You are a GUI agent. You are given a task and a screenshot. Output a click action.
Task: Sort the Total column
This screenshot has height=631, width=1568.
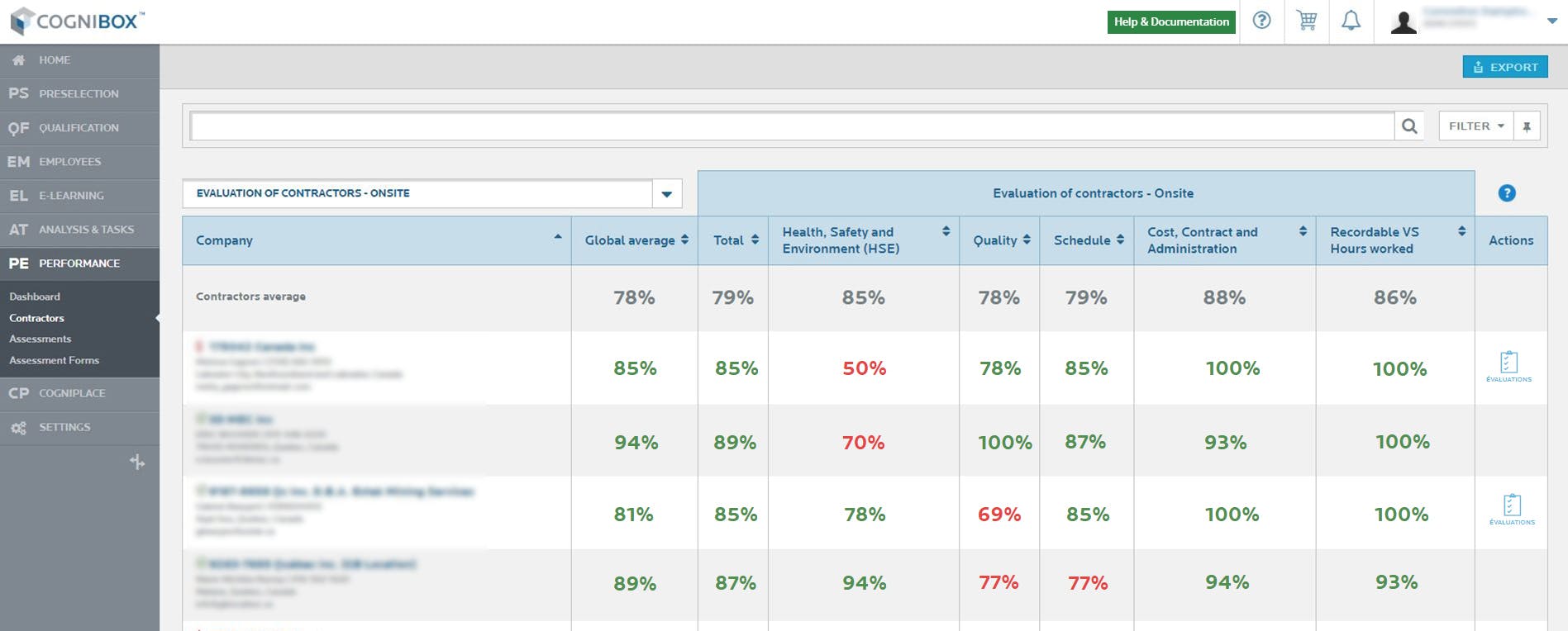755,240
